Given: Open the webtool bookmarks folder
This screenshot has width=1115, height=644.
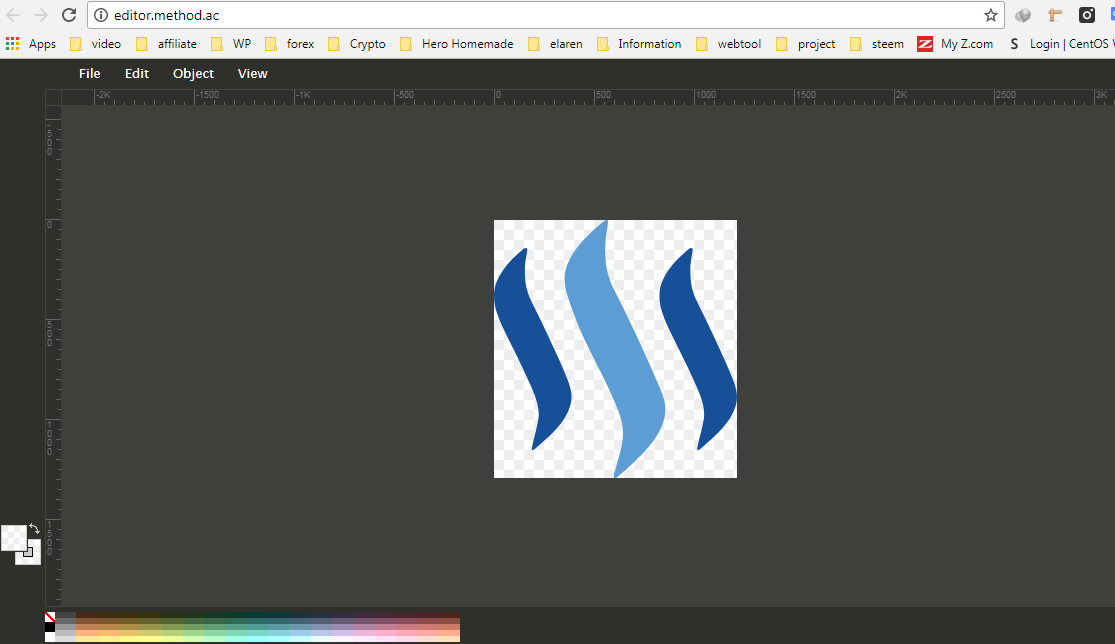Looking at the screenshot, I should 728,44.
